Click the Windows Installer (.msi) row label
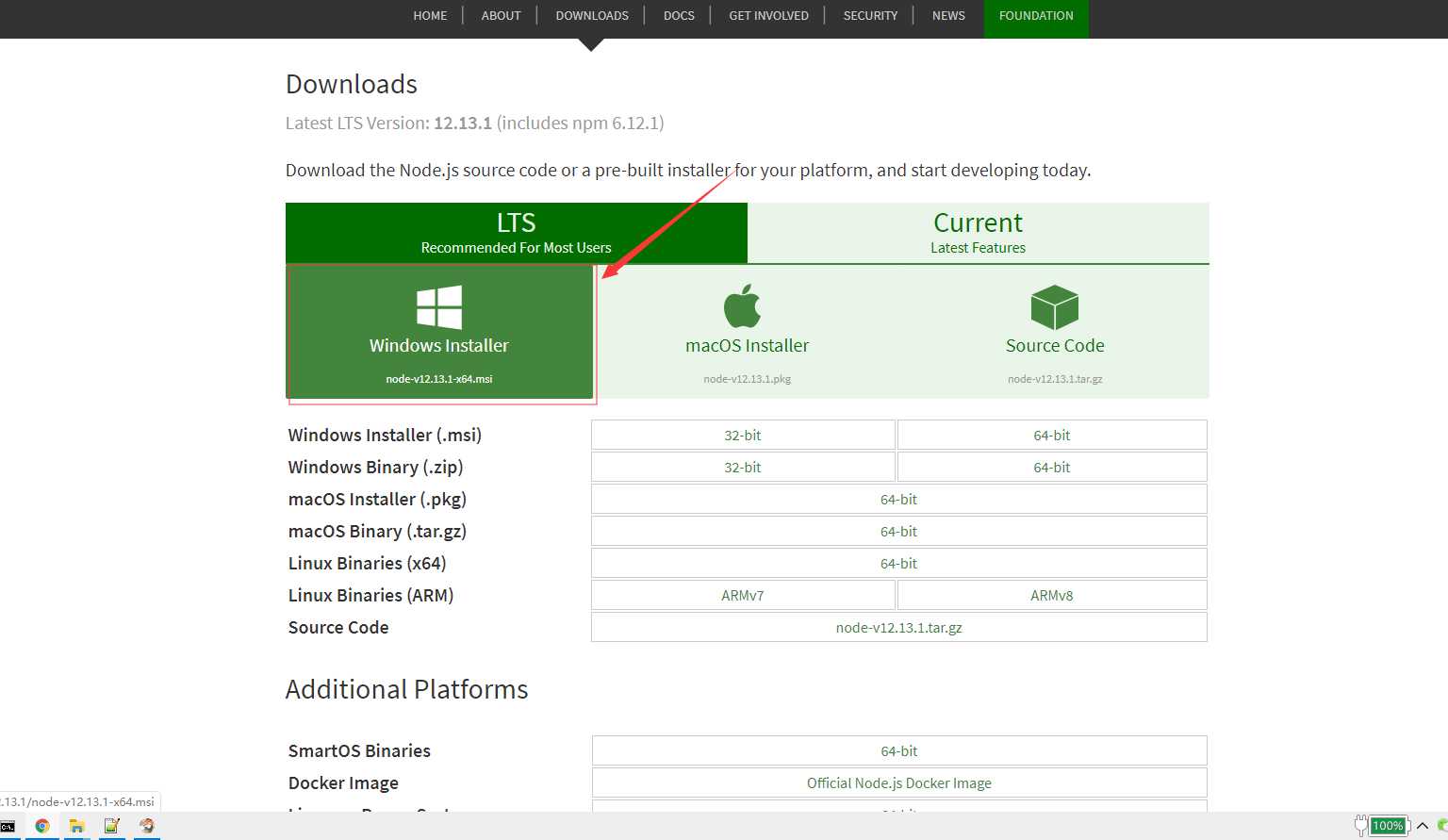The height and width of the screenshot is (840, 1448). [x=385, y=435]
